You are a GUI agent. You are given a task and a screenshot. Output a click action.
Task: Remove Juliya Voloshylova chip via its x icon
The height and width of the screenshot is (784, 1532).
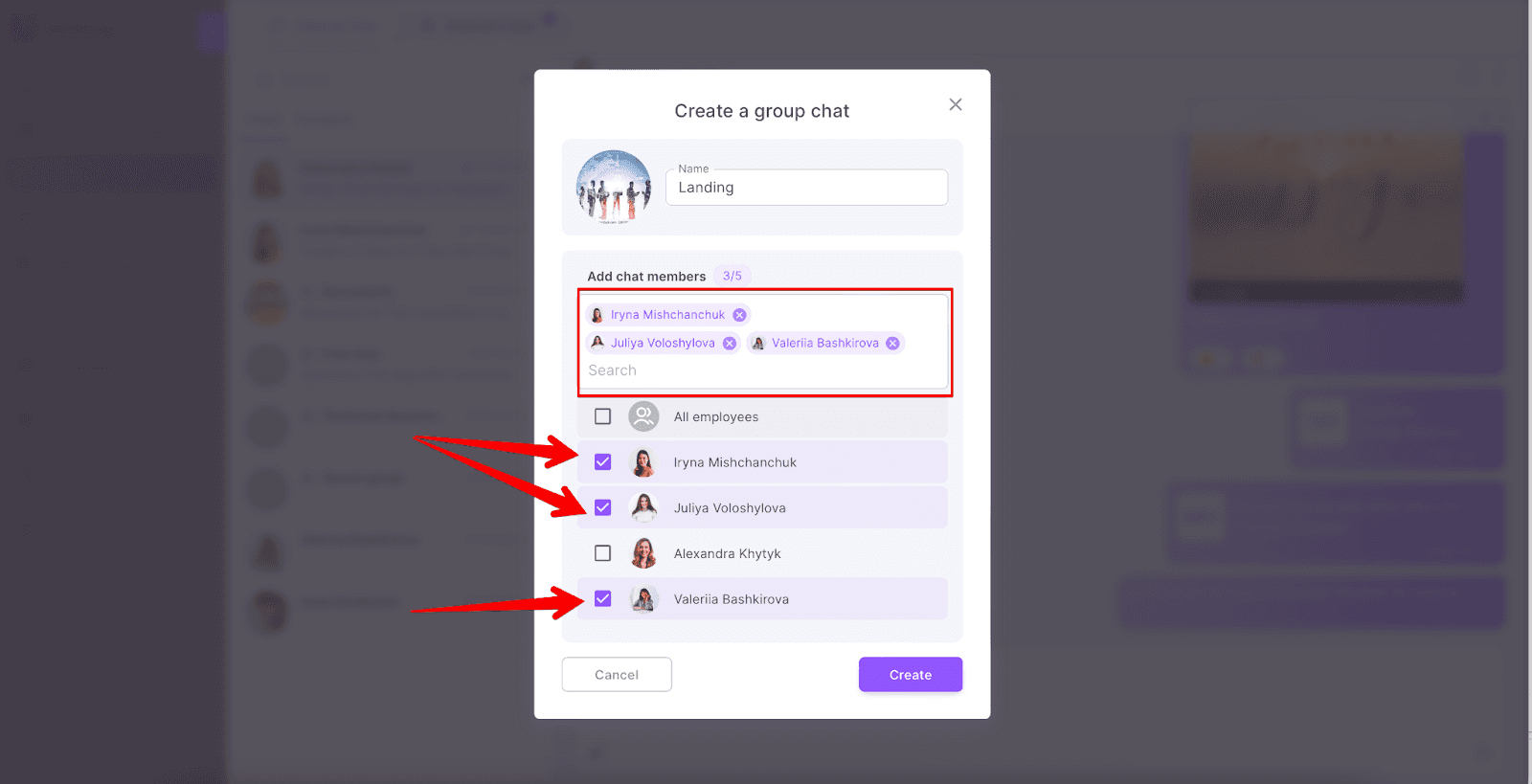pos(730,343)
